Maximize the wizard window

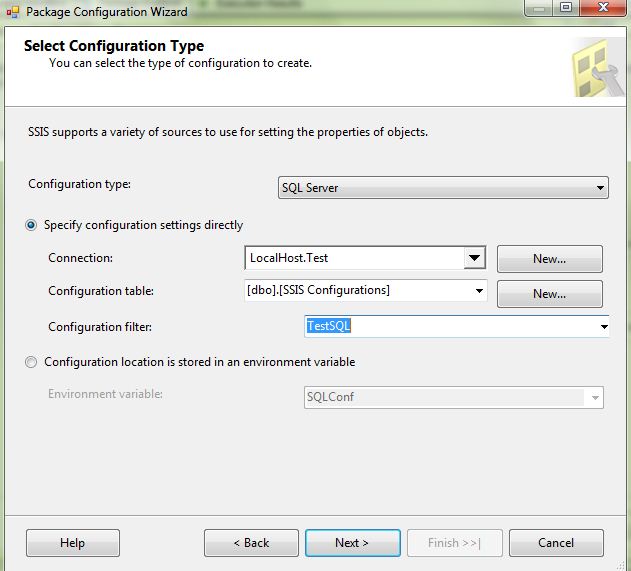coord(565,9)
